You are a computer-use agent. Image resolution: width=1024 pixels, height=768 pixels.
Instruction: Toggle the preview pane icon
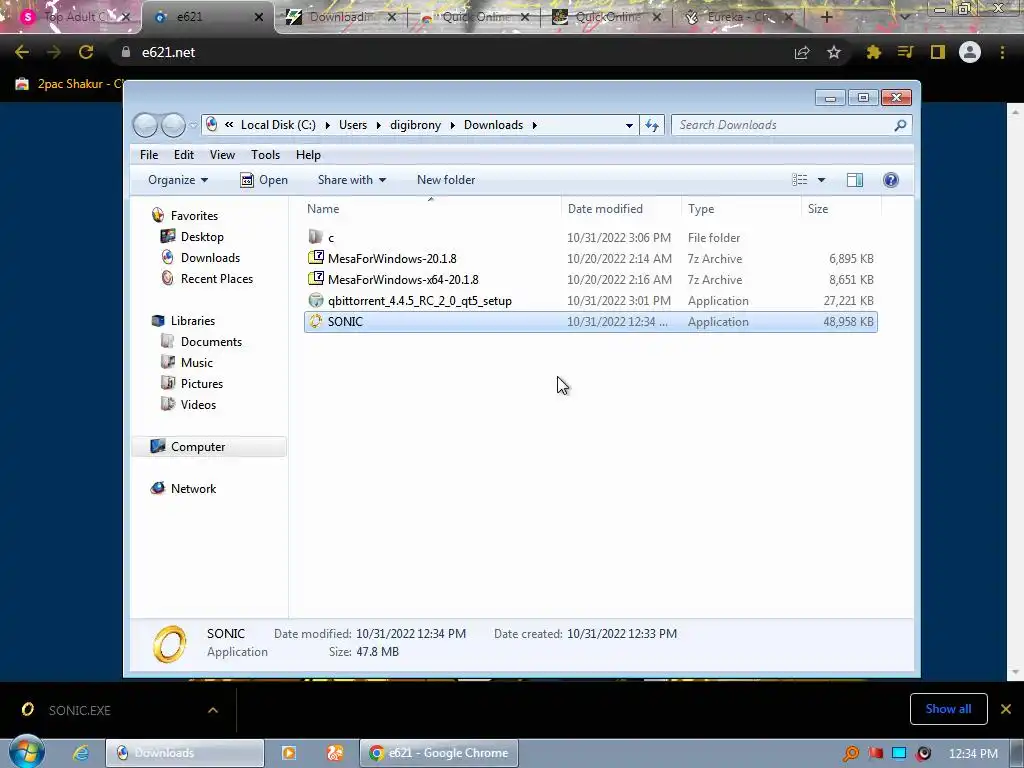[x=855, y=180]
